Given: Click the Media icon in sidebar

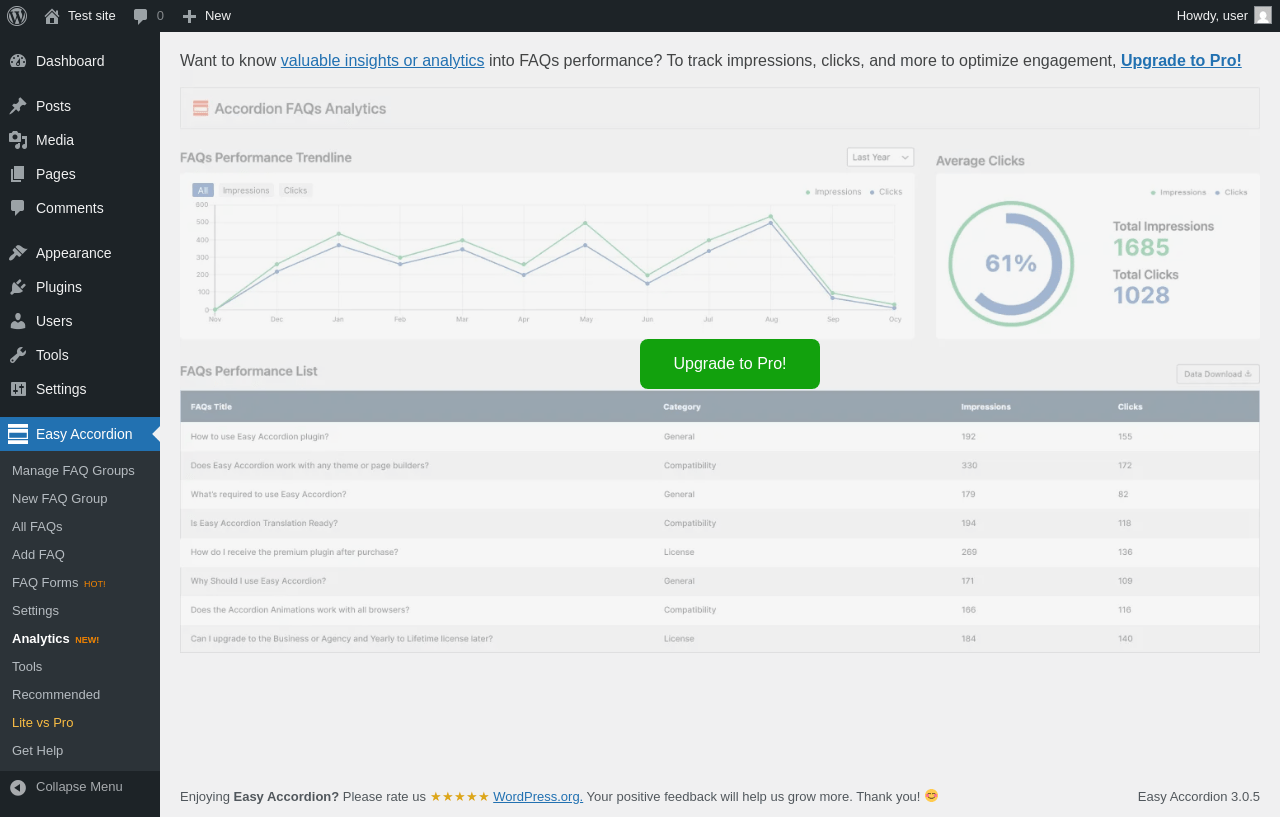Looking at the screenshot, I should pyautogui.click(x=18, y=140).
